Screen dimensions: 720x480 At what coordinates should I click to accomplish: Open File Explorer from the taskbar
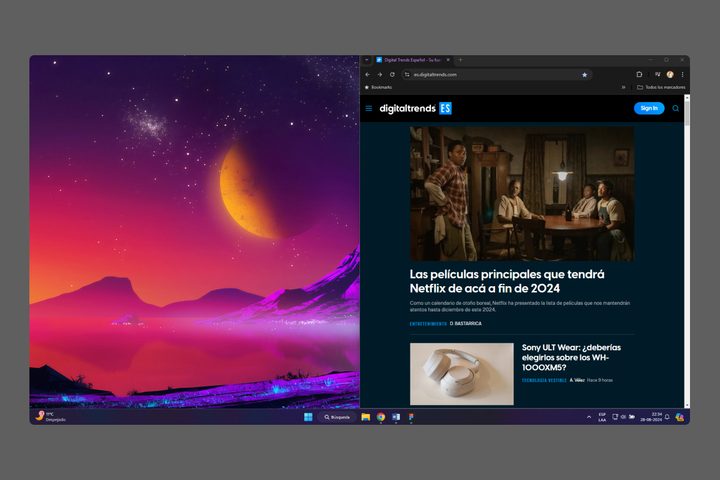(366, 416)
